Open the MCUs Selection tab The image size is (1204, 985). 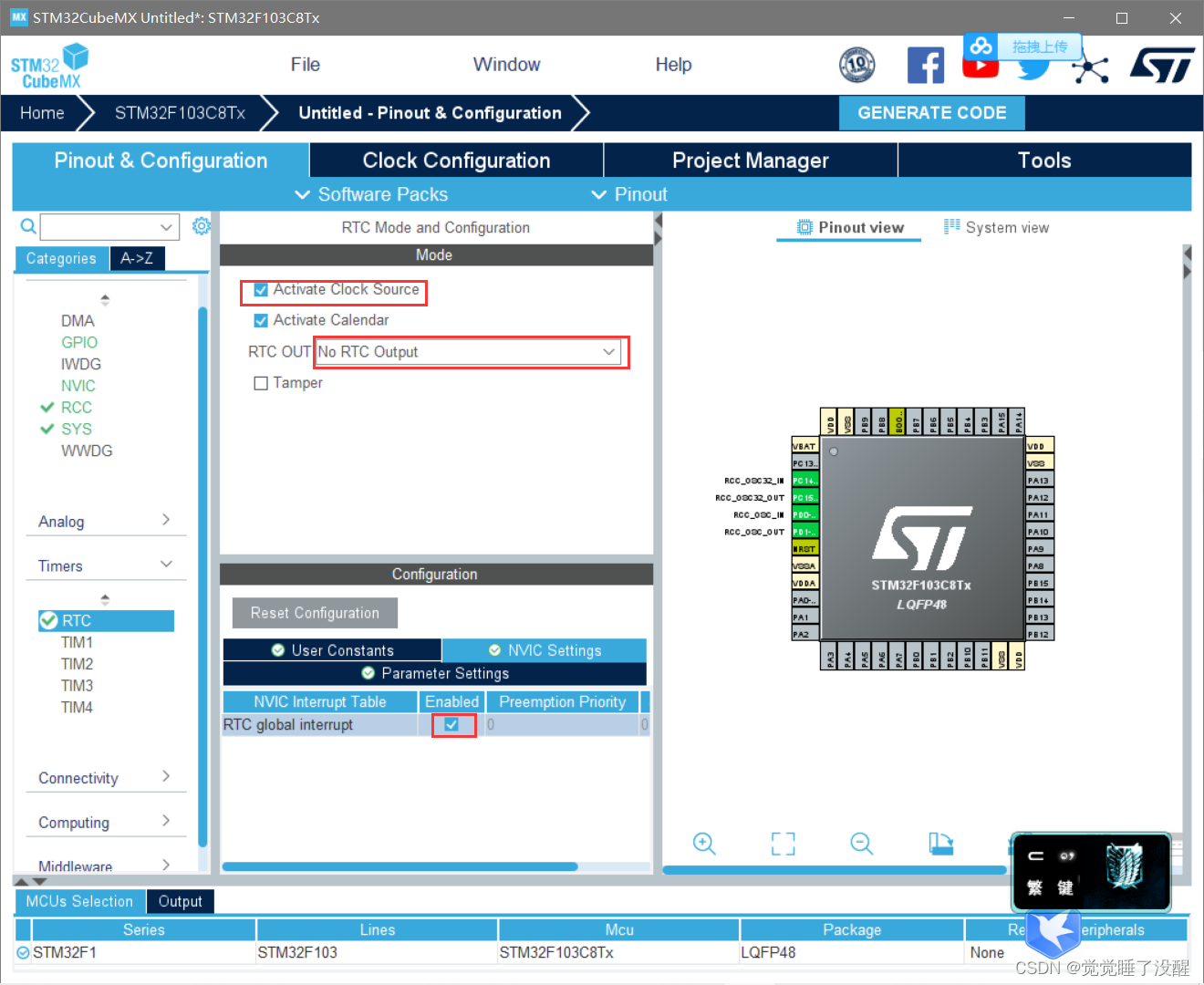pos(79,901)
